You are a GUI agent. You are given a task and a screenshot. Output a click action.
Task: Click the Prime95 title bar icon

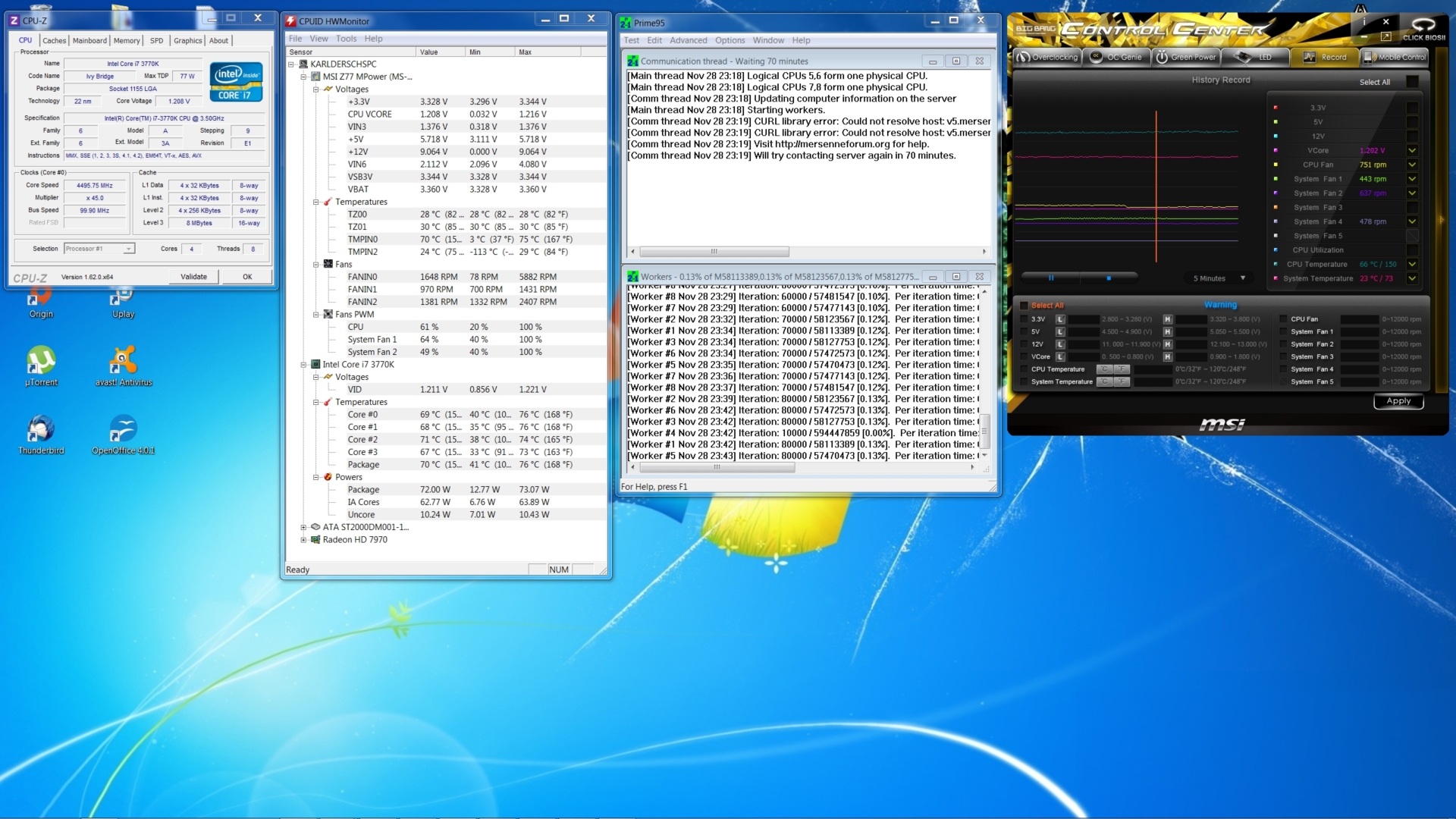626,23
